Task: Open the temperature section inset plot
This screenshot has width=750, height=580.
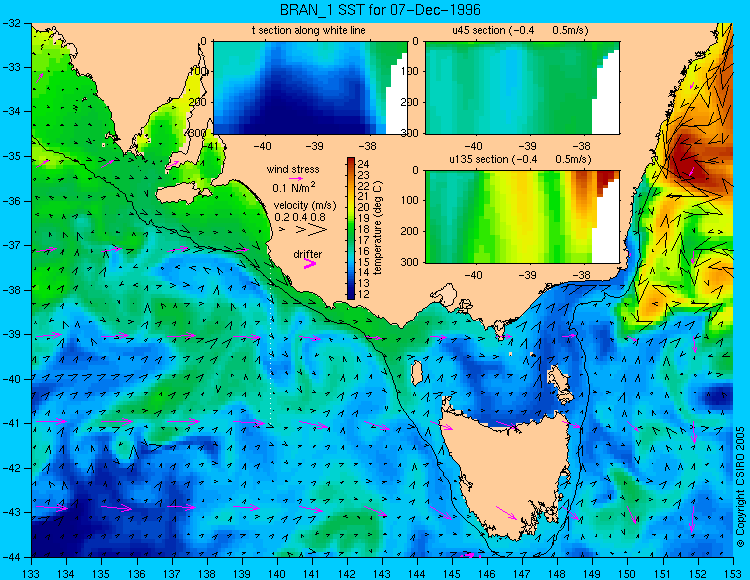Action: pos(310,88)
